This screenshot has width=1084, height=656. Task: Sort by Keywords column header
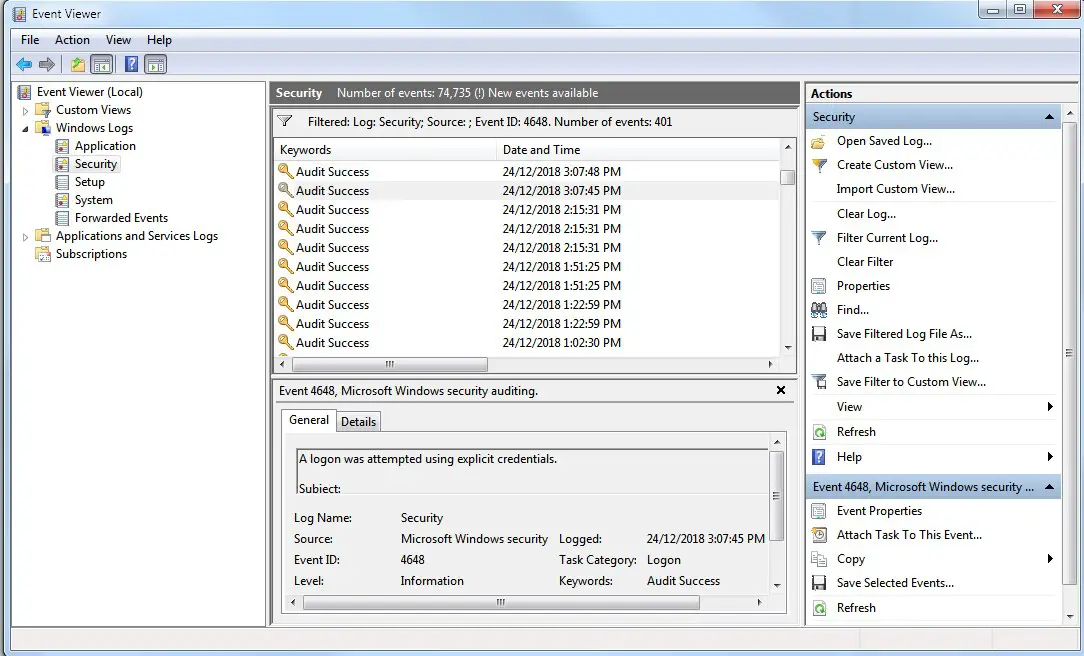(x=385, y=150)
